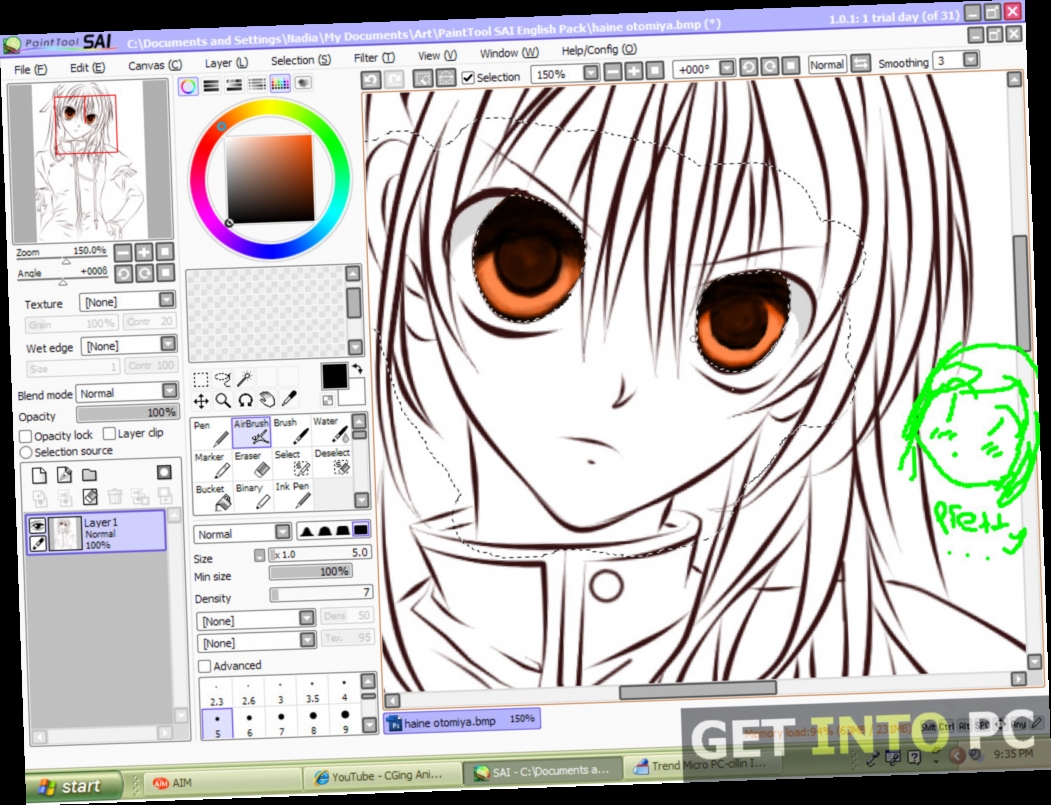
Task: Create a new layer folder
Action: pyautogui.click(x=89, y=475)
